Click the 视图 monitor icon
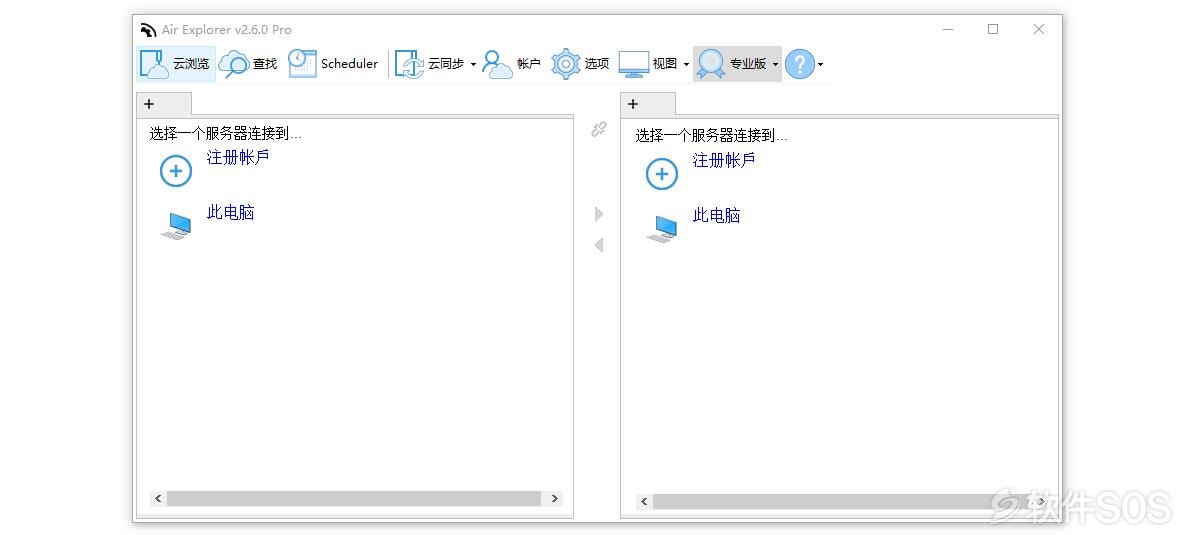1188x535 pixels. (633, 64)
